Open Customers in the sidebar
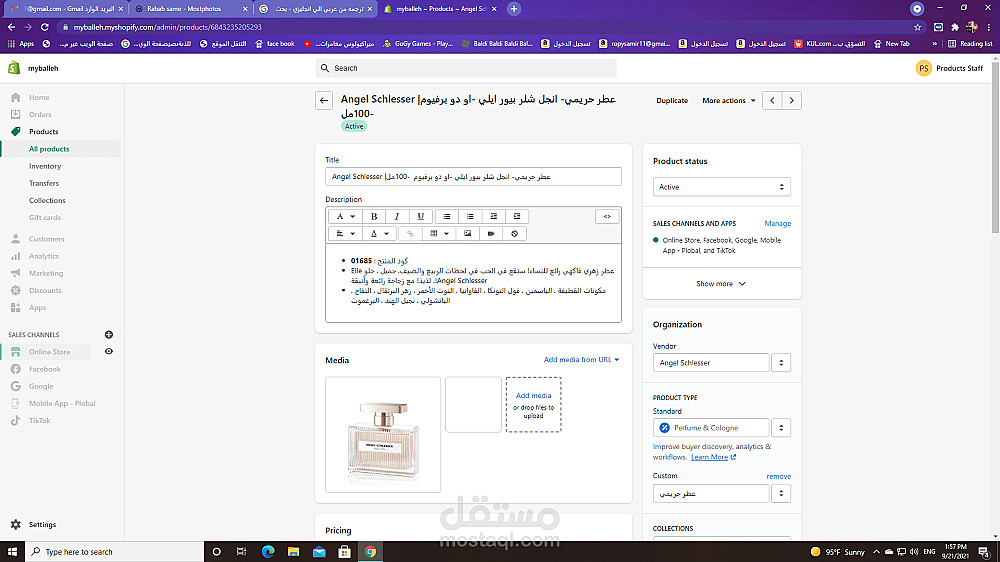1000x562 pixels. pyautogui.click(x=46, y=239)
